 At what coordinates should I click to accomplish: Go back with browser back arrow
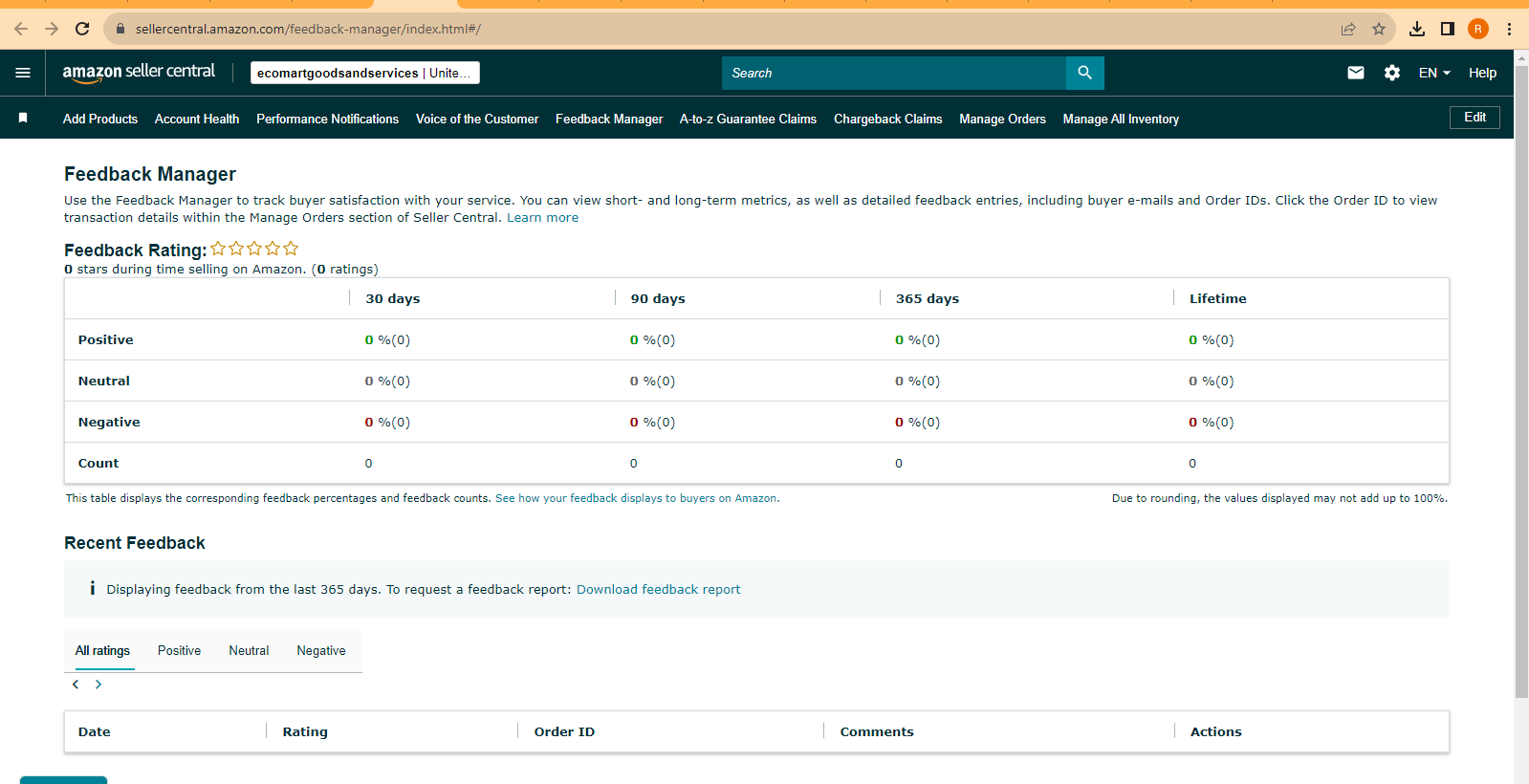(x=21, y=29)
